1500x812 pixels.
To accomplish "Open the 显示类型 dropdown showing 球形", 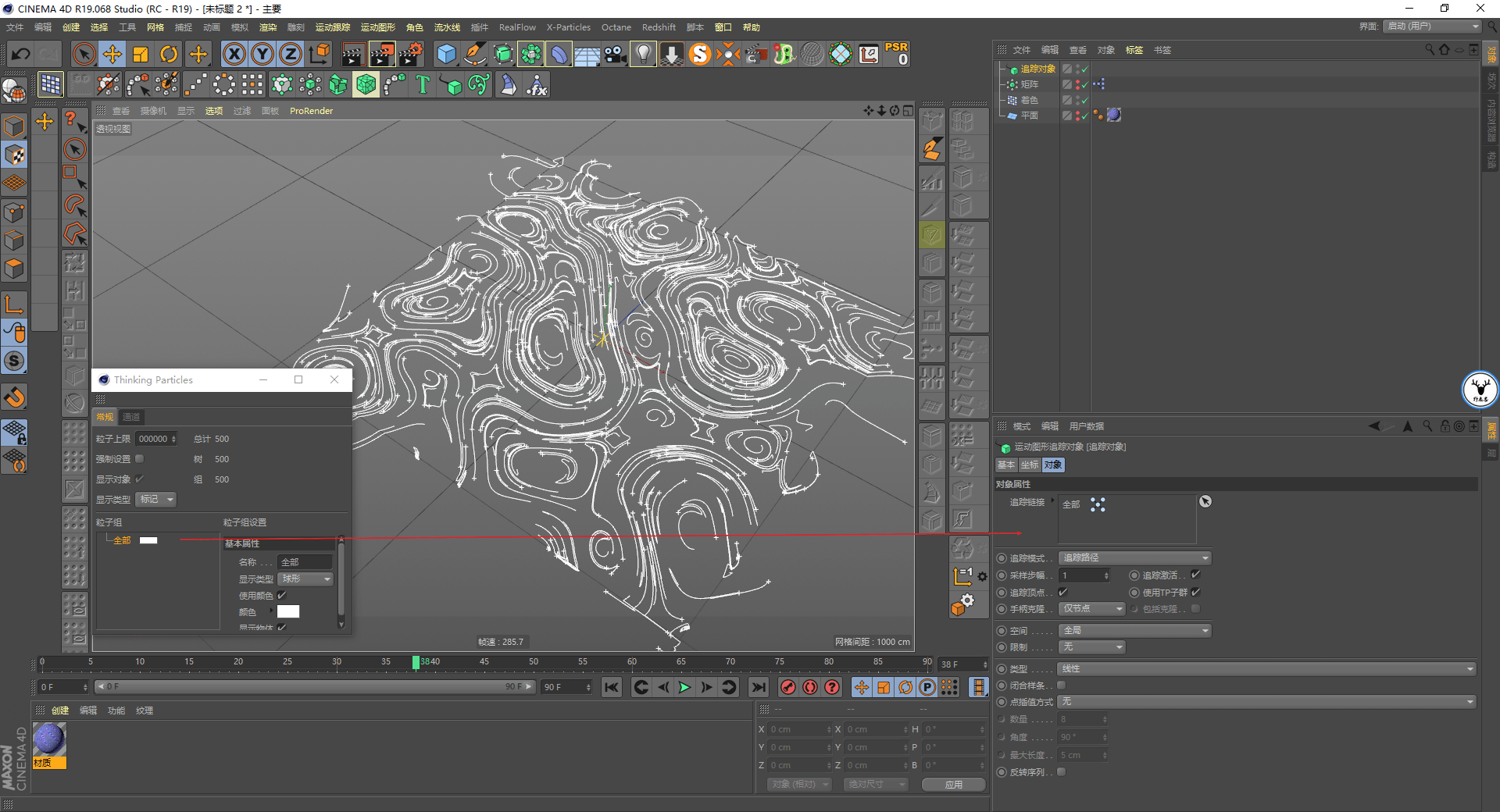I will point(305,579).
